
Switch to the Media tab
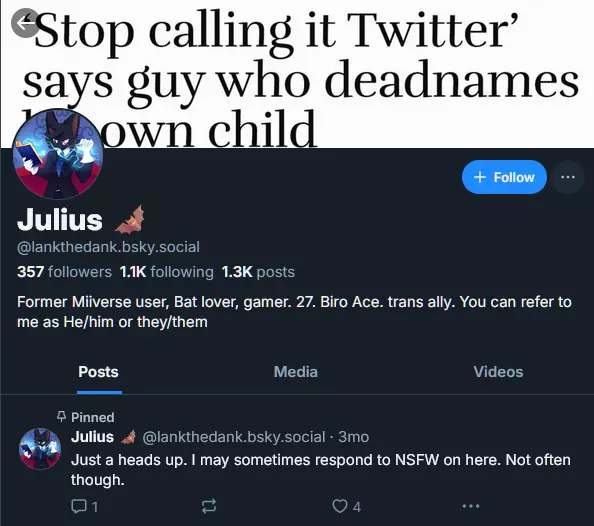point(295,372)
